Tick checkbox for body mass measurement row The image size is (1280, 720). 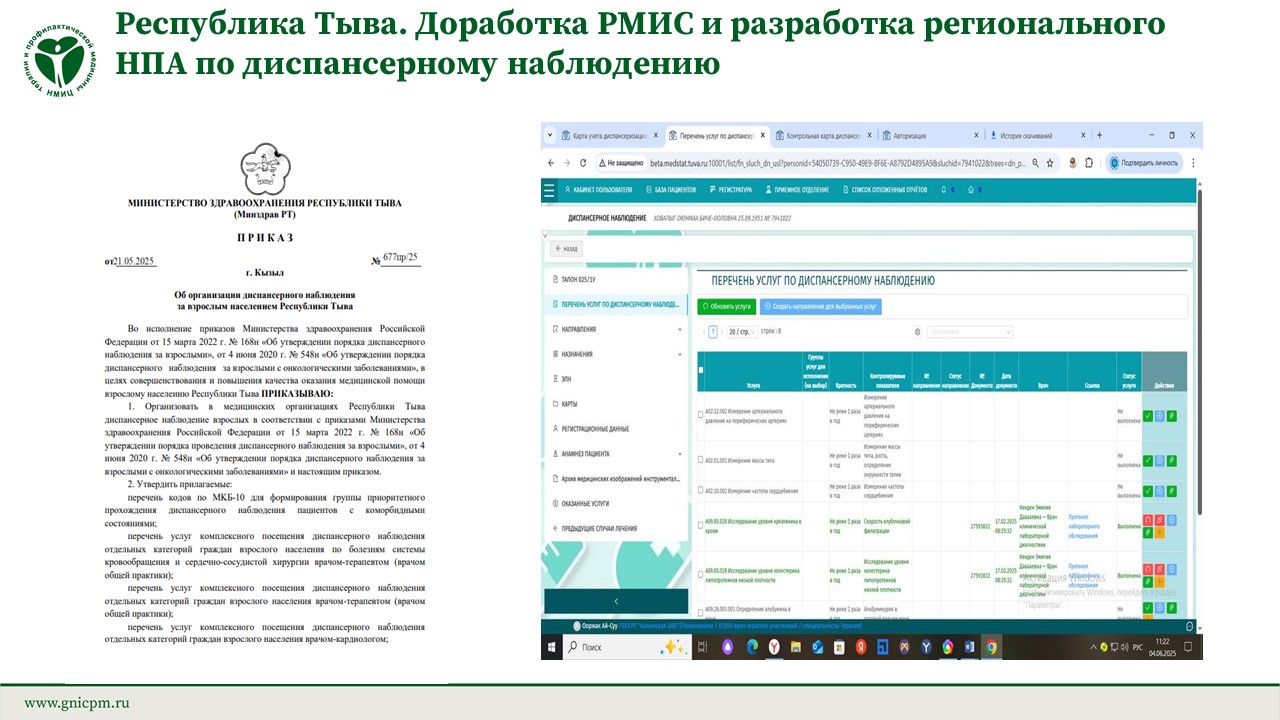[700, 460]
